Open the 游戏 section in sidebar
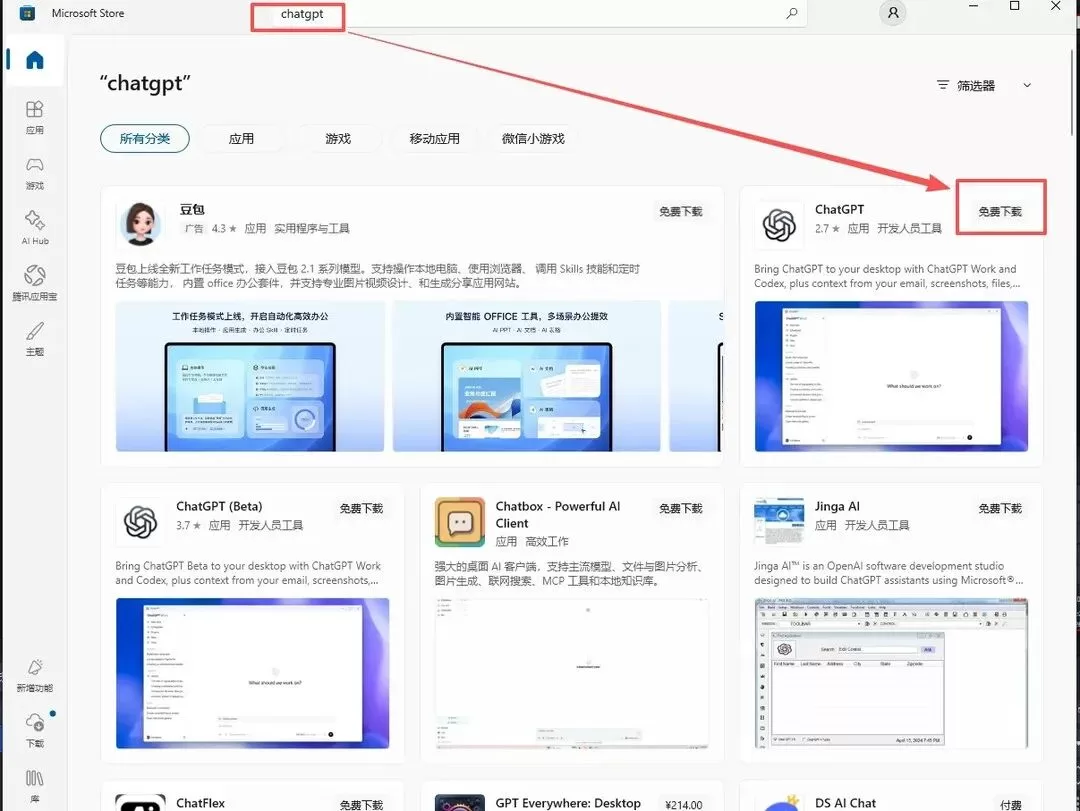 tap(34, 172)
